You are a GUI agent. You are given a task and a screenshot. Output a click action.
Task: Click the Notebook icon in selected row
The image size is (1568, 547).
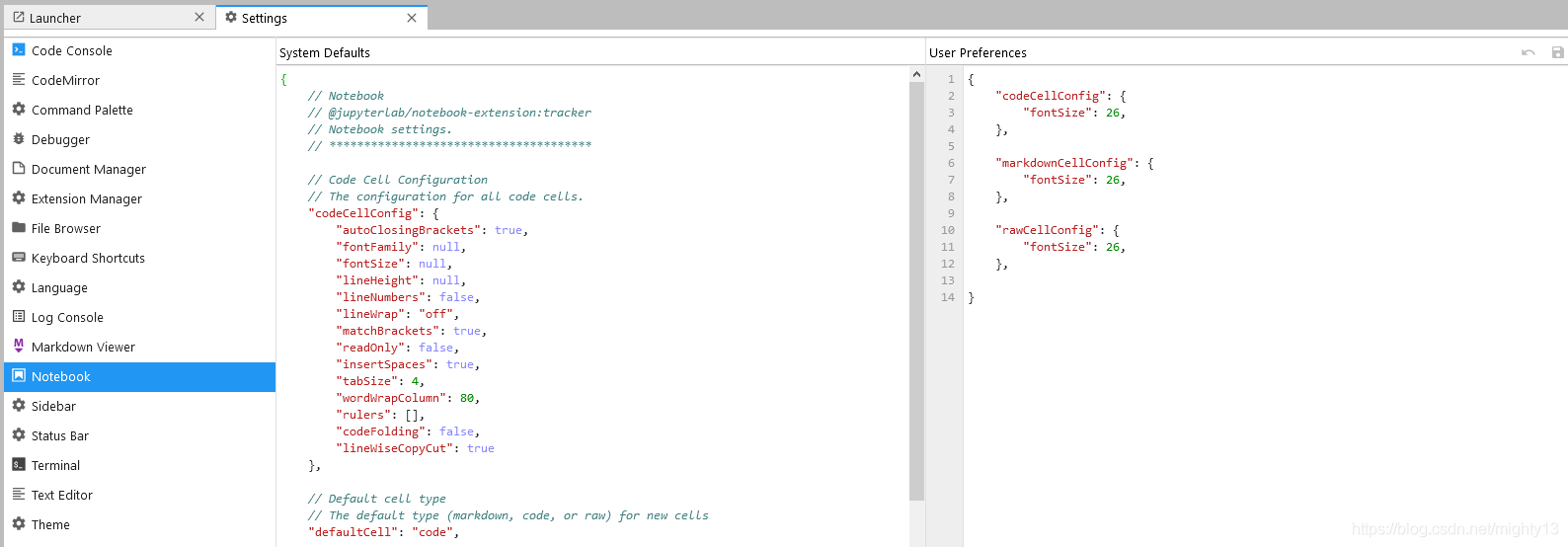[19, 375]
